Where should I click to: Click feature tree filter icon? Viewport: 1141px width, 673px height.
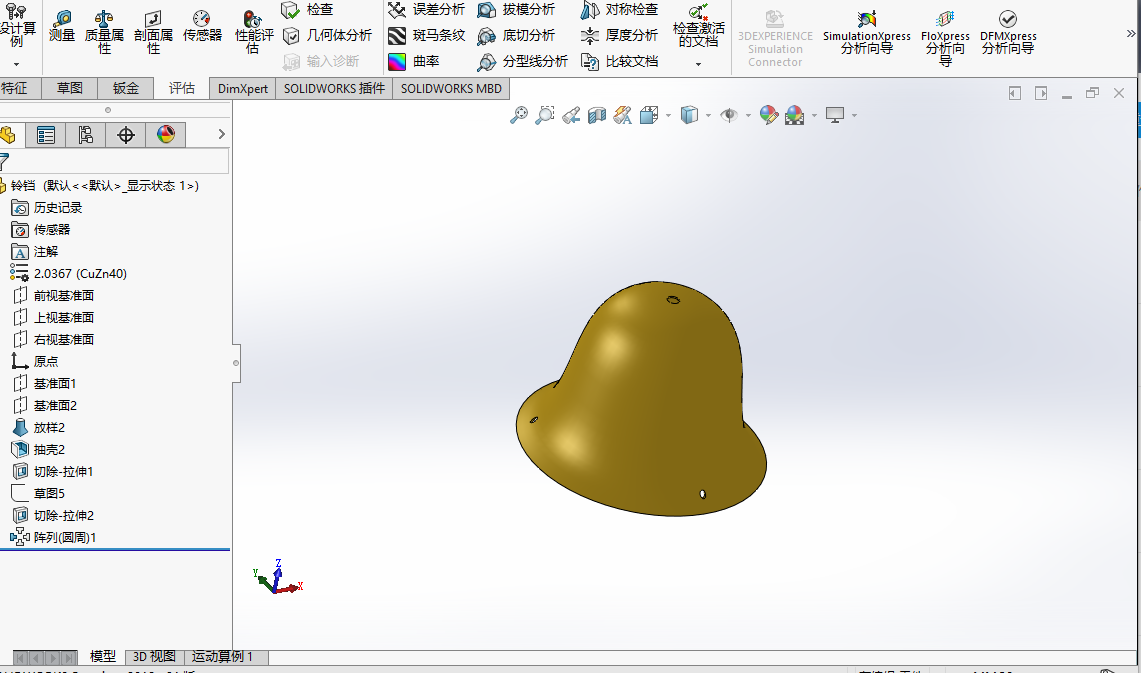4,162
